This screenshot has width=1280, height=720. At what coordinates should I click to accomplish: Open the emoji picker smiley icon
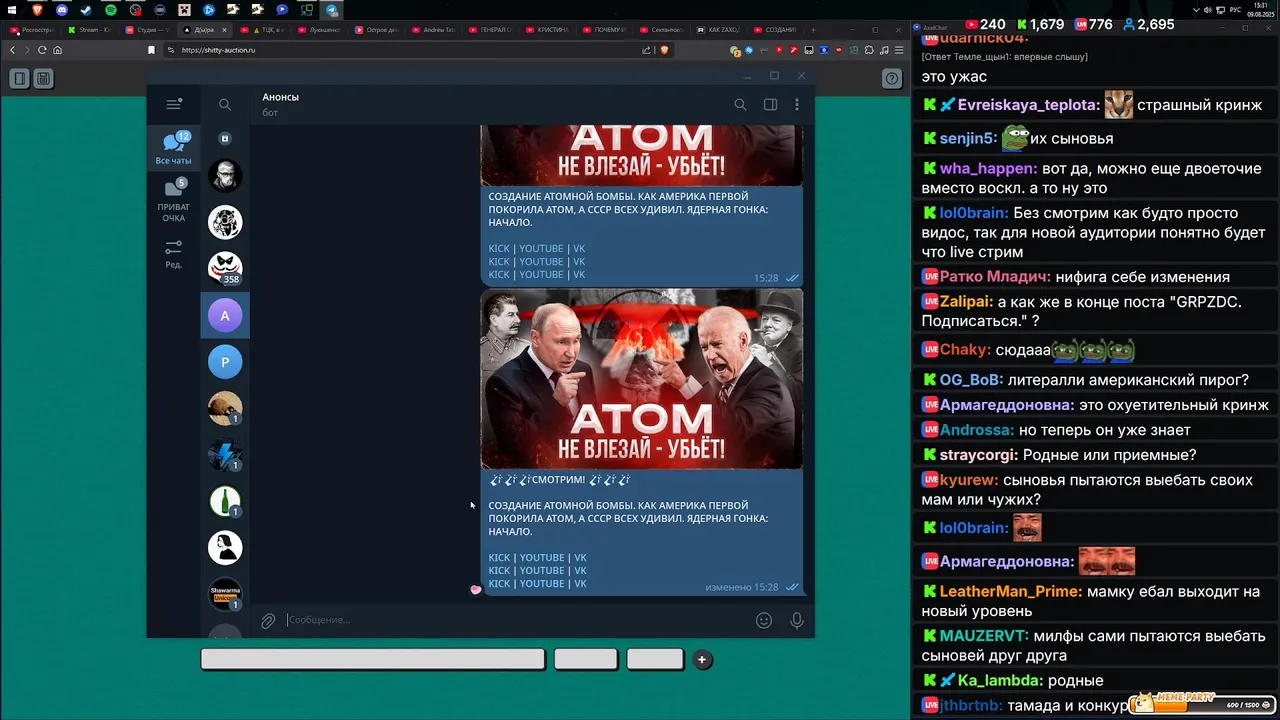764,620
